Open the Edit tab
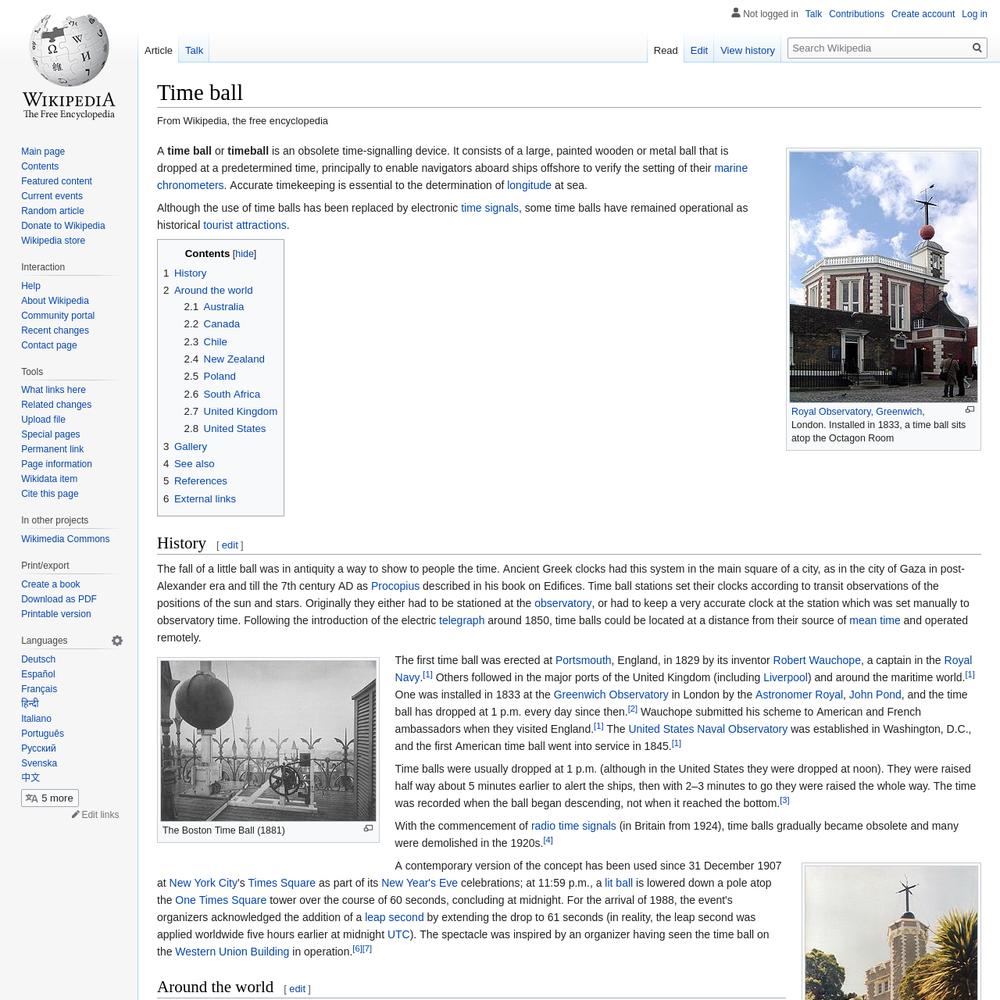The width and height of the screenshot is (1000, 1000). click(x=698, y=50)
